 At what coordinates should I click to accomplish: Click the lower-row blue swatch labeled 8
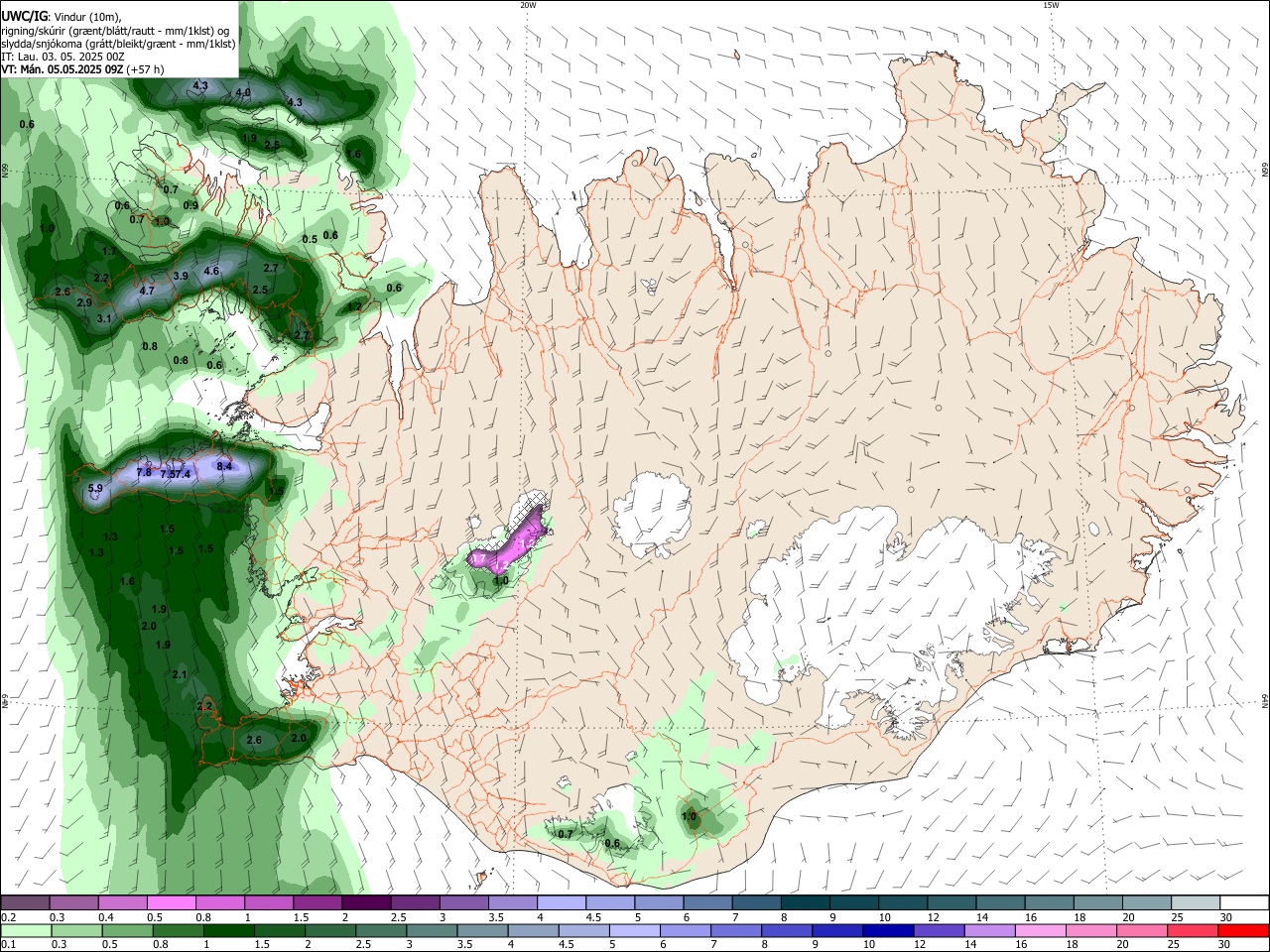tap(787, 930)
